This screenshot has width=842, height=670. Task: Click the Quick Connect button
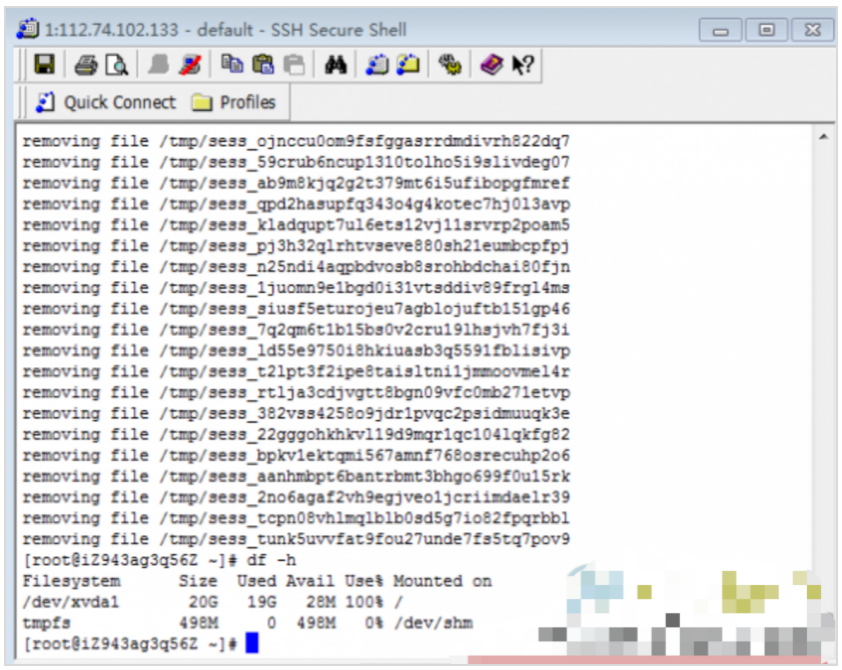tap(105, 103)
